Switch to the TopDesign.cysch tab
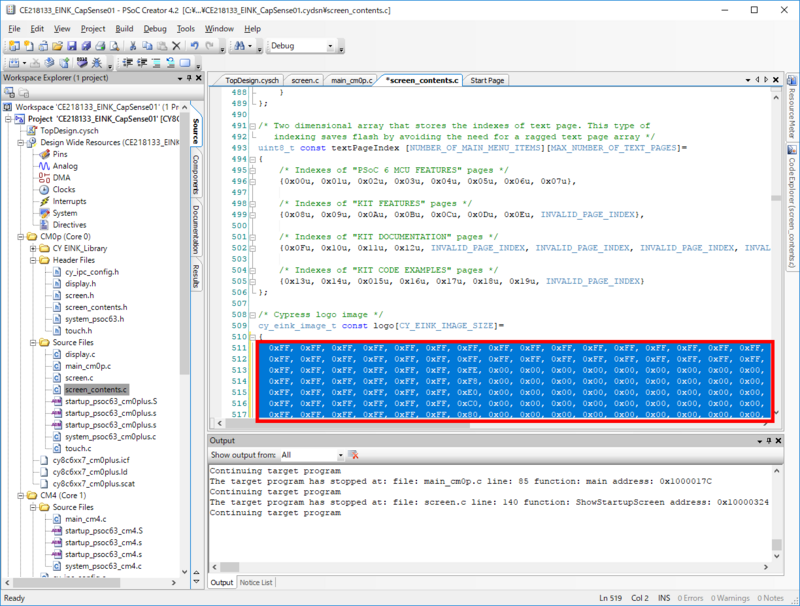Screen dimensions: 800x606 tap(252, 81)
